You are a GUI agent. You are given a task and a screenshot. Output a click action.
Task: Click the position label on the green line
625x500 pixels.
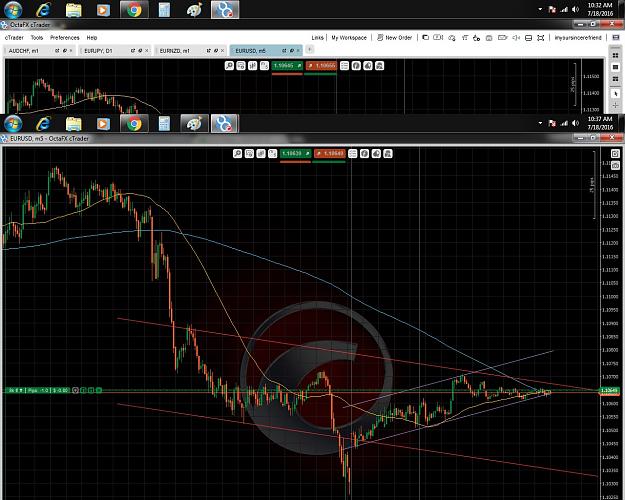38,390
